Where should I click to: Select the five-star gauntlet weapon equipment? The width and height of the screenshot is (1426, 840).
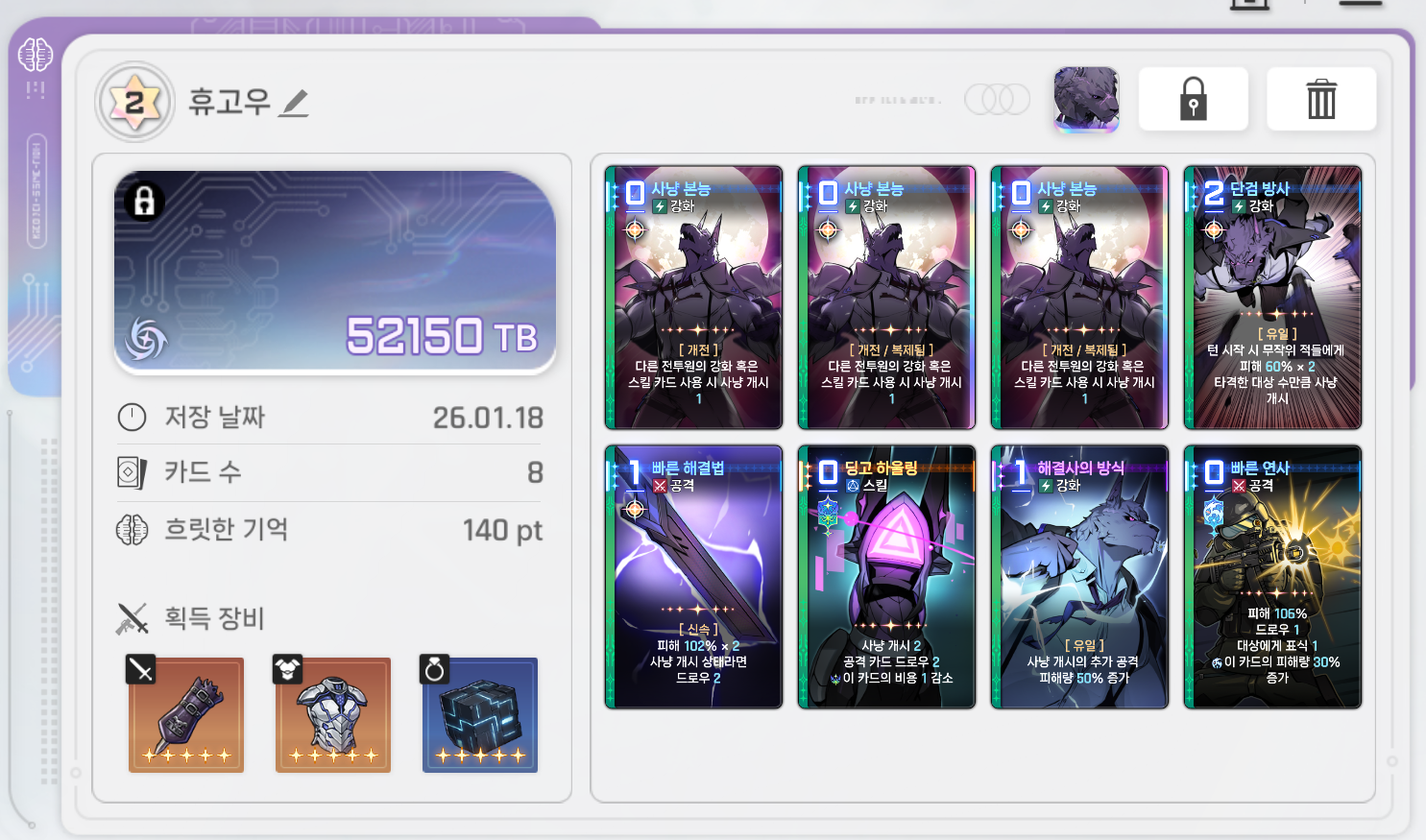click(186, 714)
